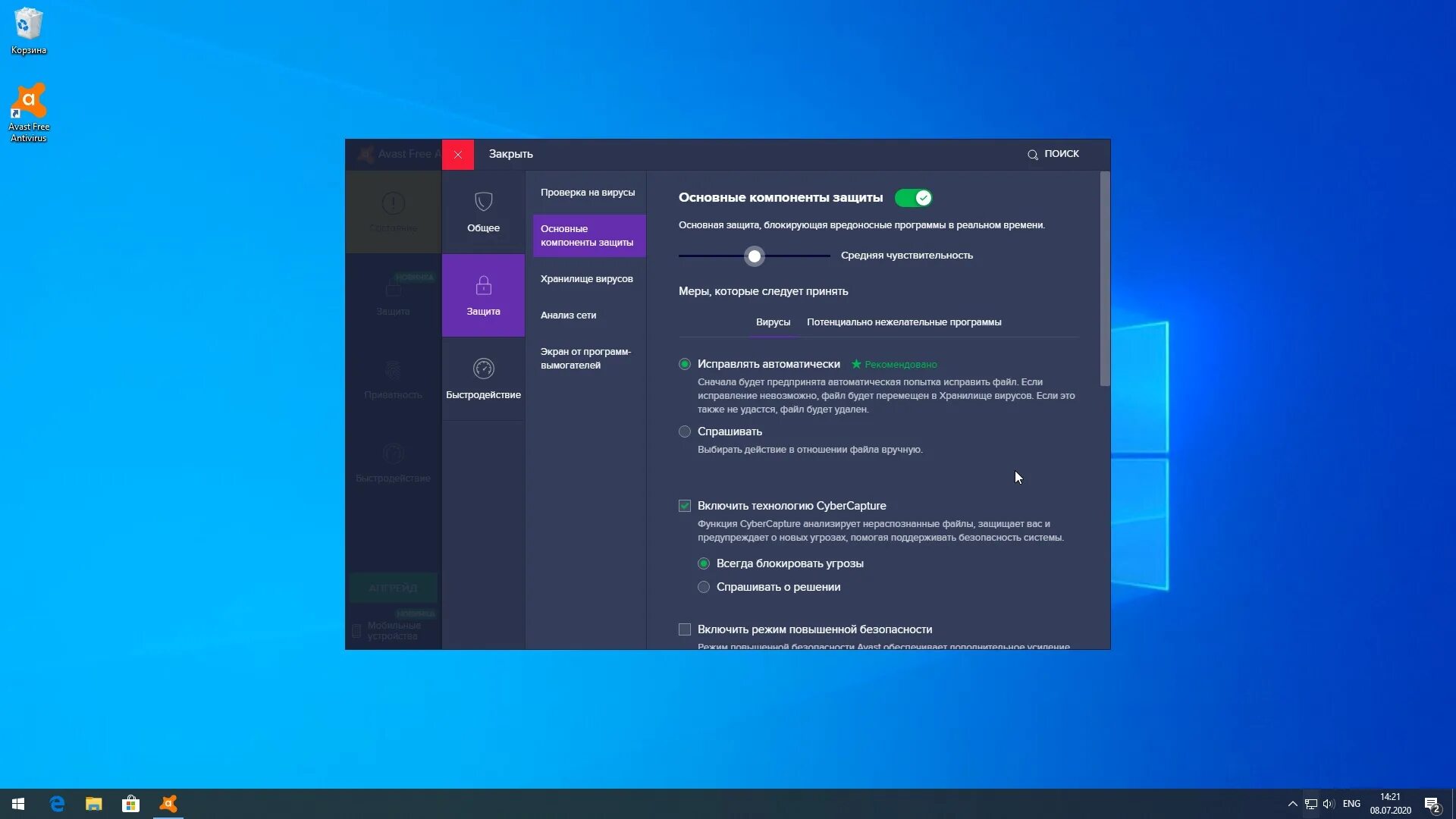Uncheck Включить технологию CyberCapture
Viewport: 1456px width, 819px height.
[x=685, y=506]
